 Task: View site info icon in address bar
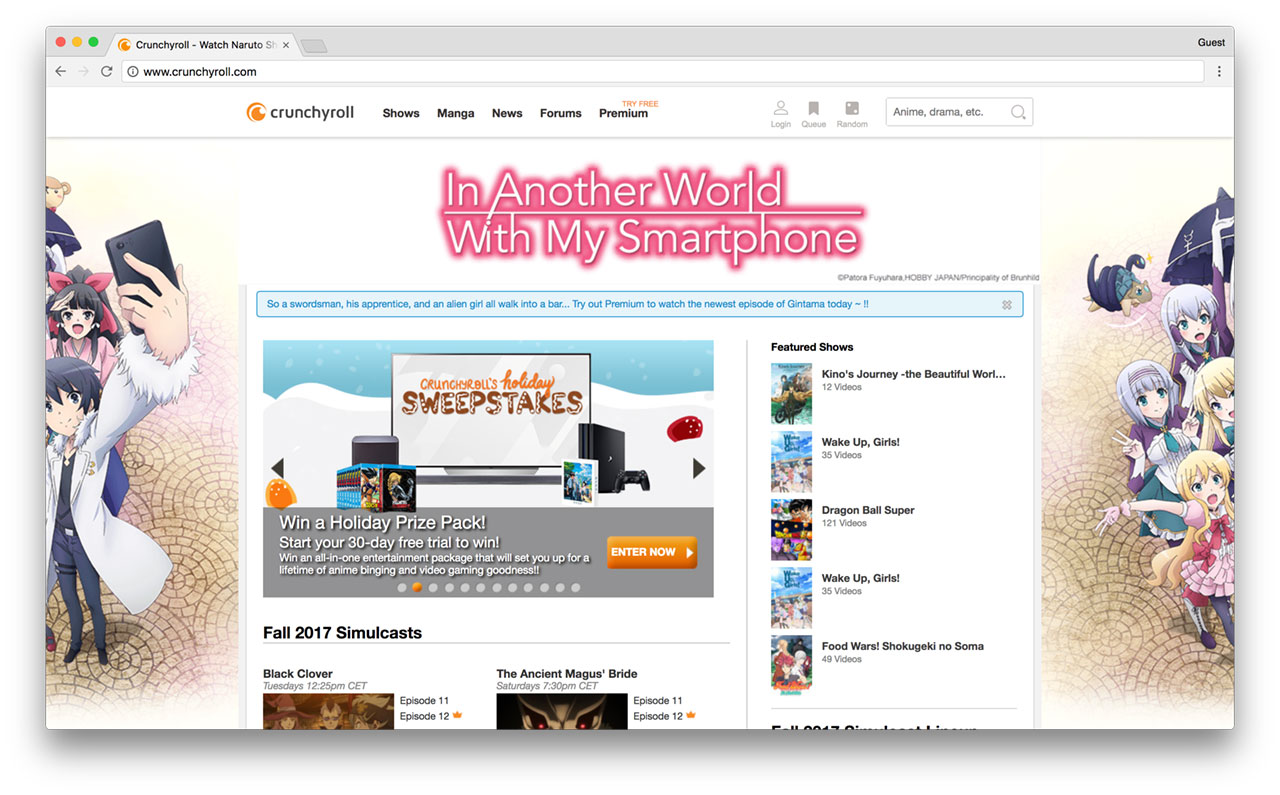[132, 72]
